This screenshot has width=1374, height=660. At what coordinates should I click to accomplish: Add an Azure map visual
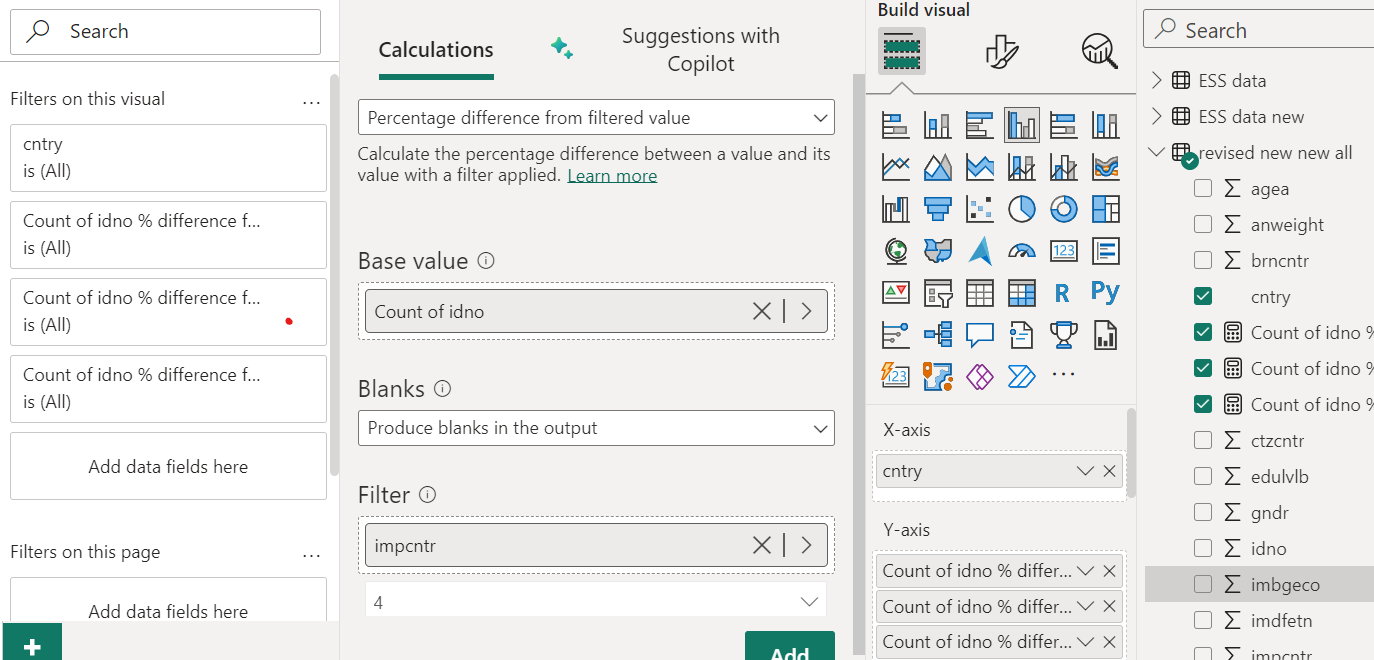coord(979,251)
